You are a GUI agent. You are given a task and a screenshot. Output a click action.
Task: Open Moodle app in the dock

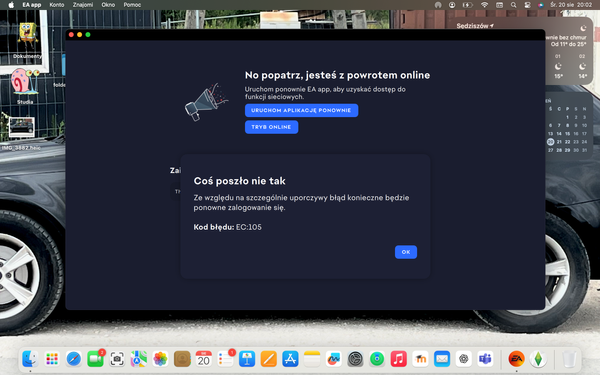[420, 359]
